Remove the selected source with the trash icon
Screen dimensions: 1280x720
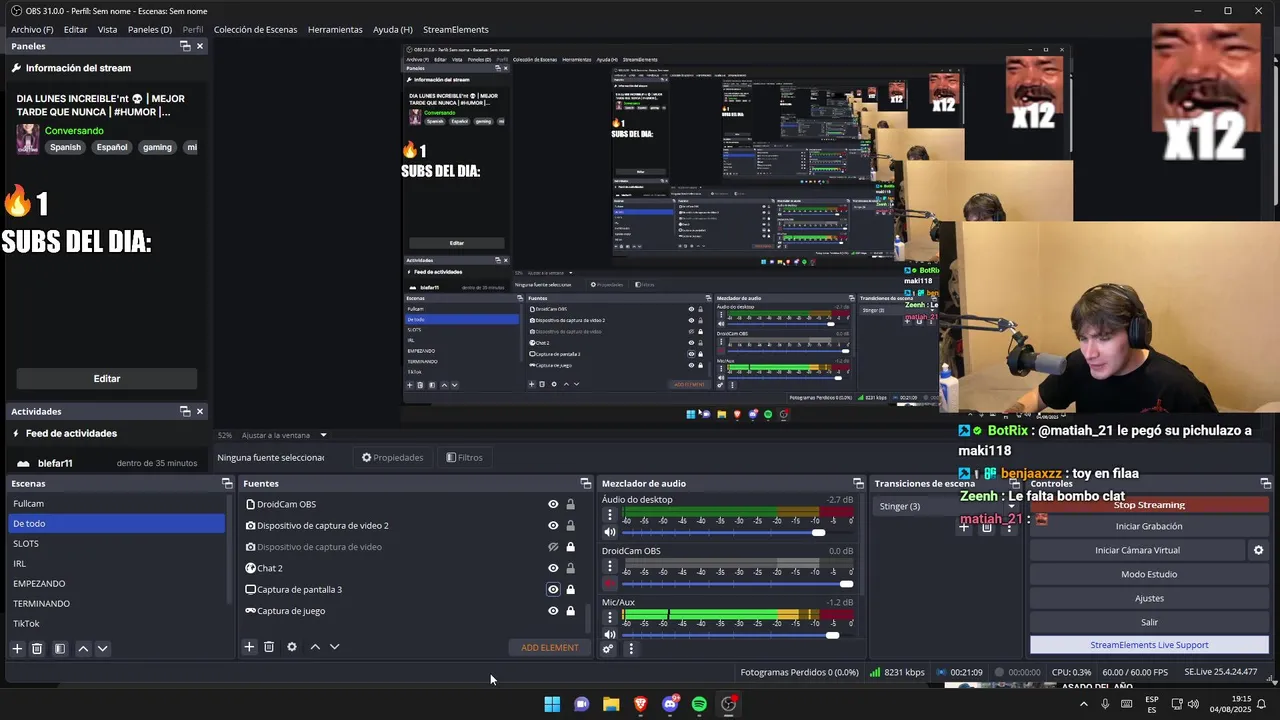pos(269,647)
